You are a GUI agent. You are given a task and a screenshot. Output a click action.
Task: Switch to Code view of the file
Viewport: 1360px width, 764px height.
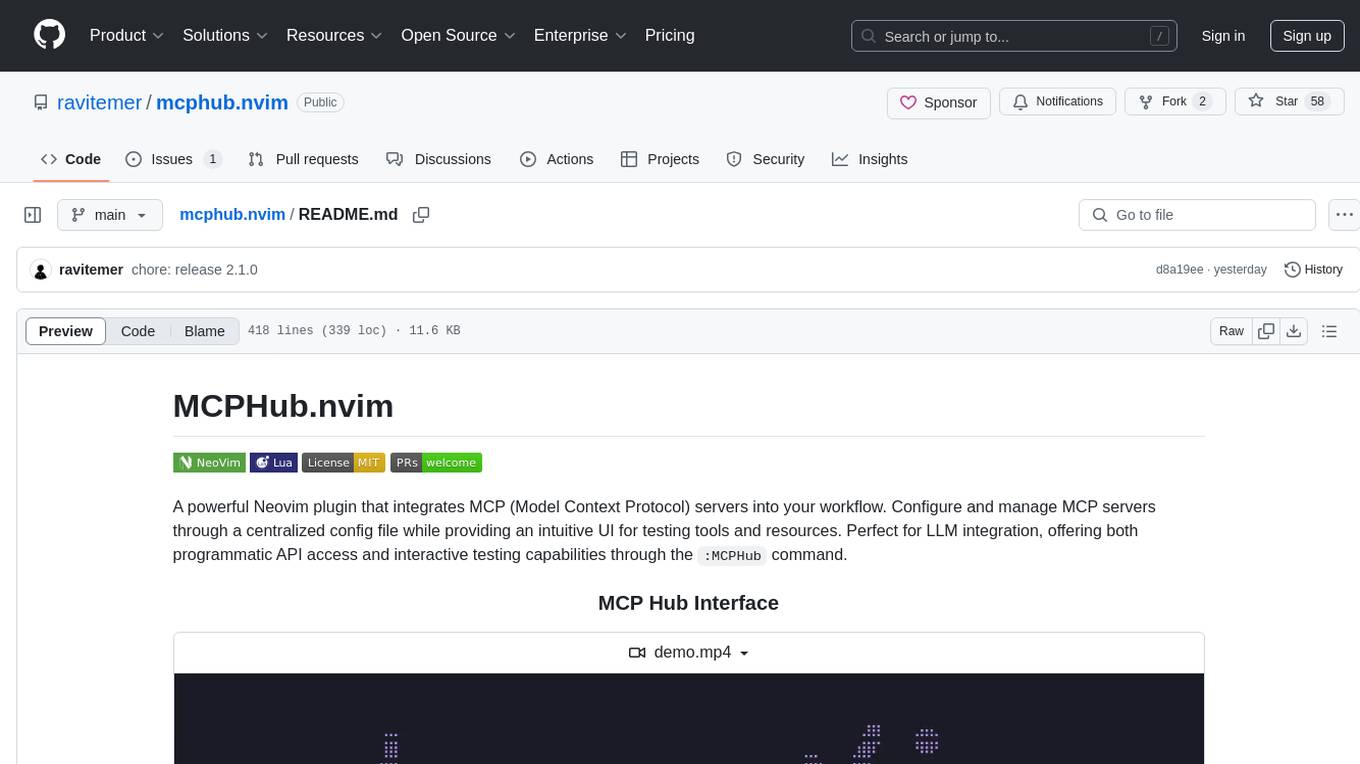(x=138, y=331)
